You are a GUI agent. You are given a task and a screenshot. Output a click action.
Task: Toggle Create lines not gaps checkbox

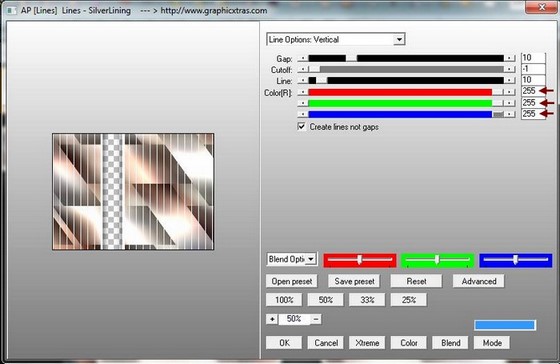click(x=302, y=126)
